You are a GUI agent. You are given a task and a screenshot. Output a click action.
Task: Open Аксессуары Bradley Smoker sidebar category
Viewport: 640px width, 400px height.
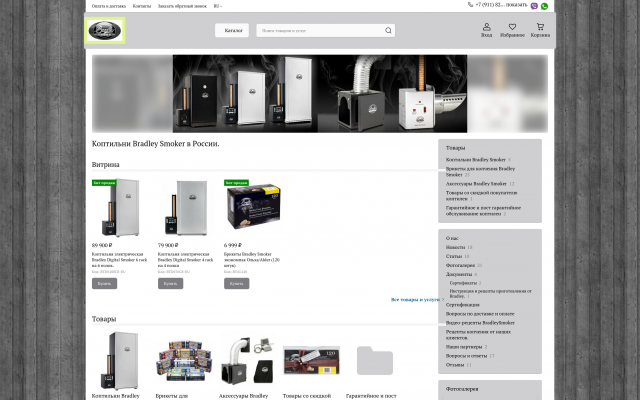476,184
